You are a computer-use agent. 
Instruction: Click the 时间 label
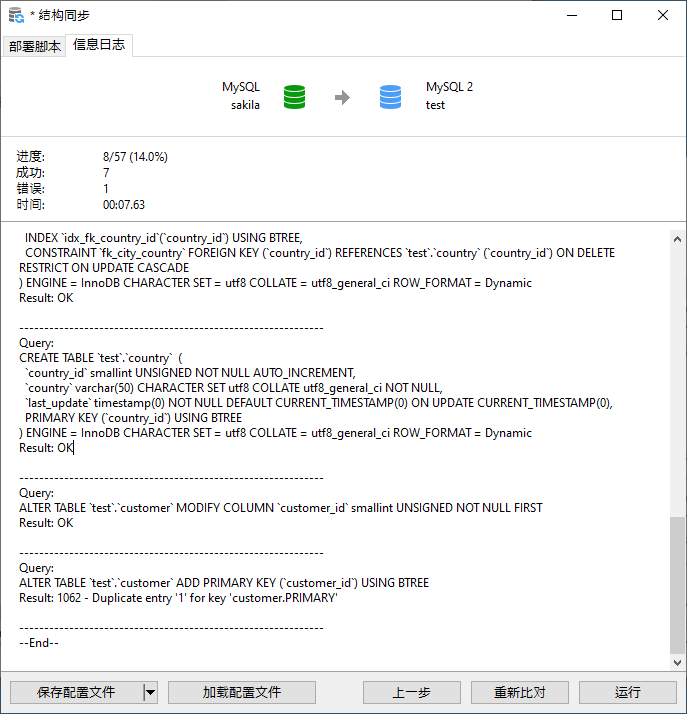tap(31, 205)
